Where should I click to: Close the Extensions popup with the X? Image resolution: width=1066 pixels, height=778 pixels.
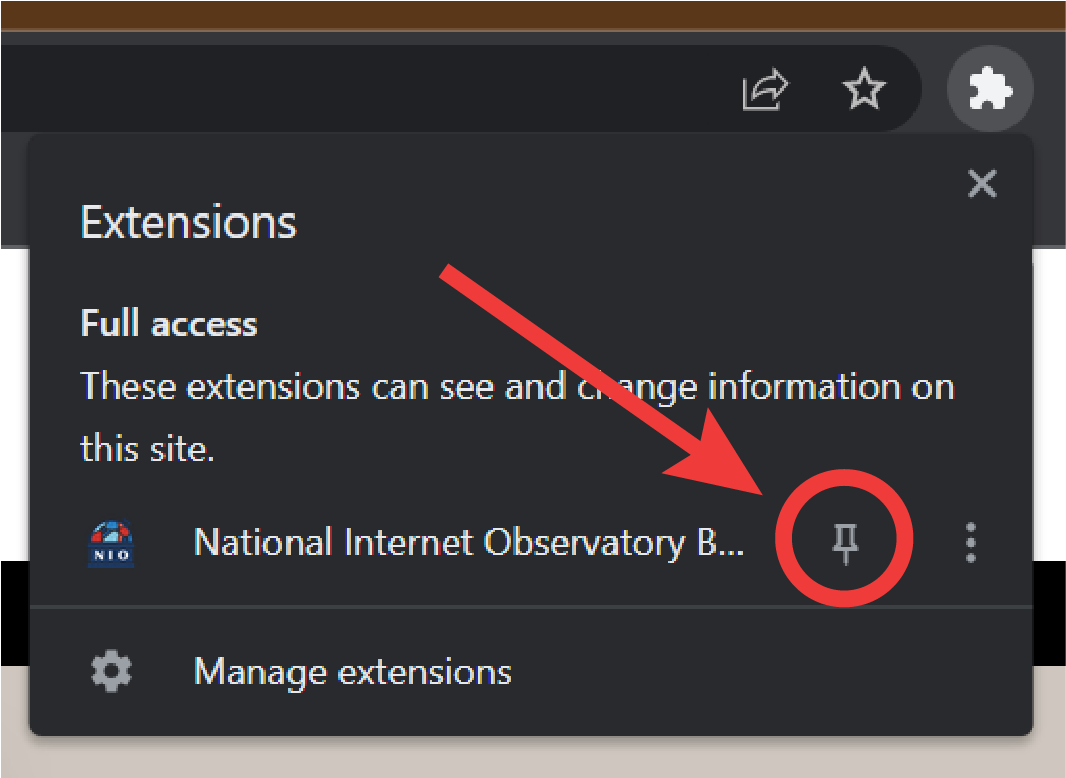coord(982,184)
